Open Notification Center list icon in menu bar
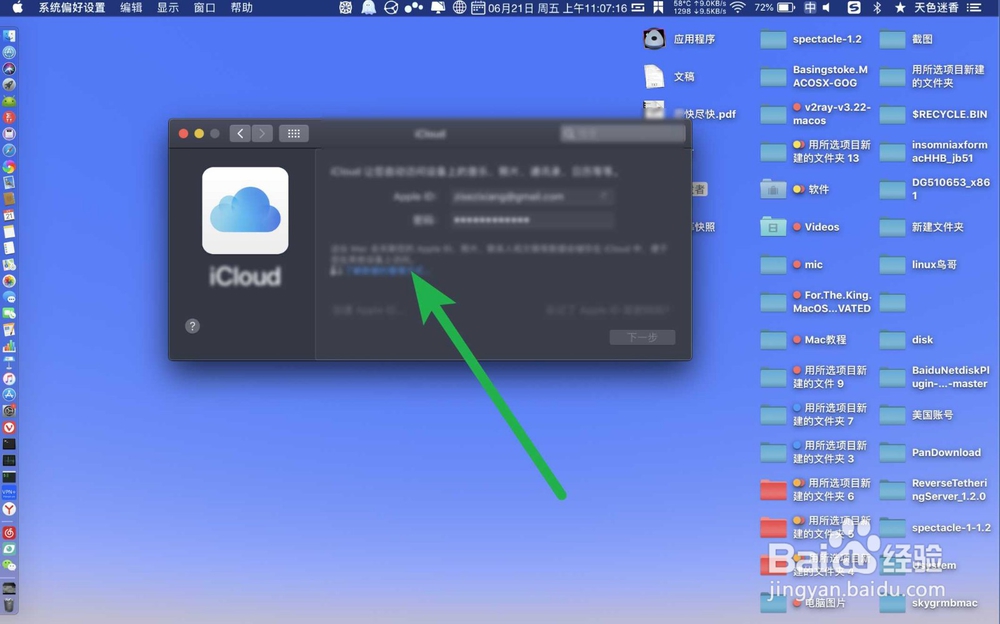This screenshot has width=1000, height=624. tap(974, 8)
